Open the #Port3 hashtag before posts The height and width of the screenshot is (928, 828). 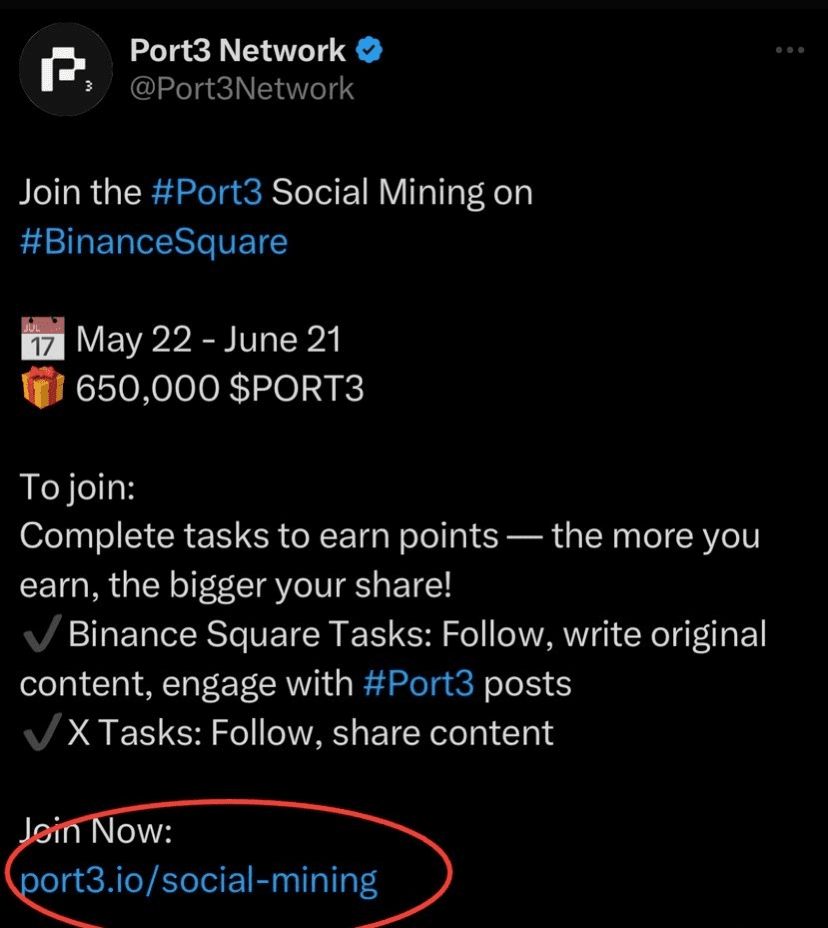tap(418, 684)
